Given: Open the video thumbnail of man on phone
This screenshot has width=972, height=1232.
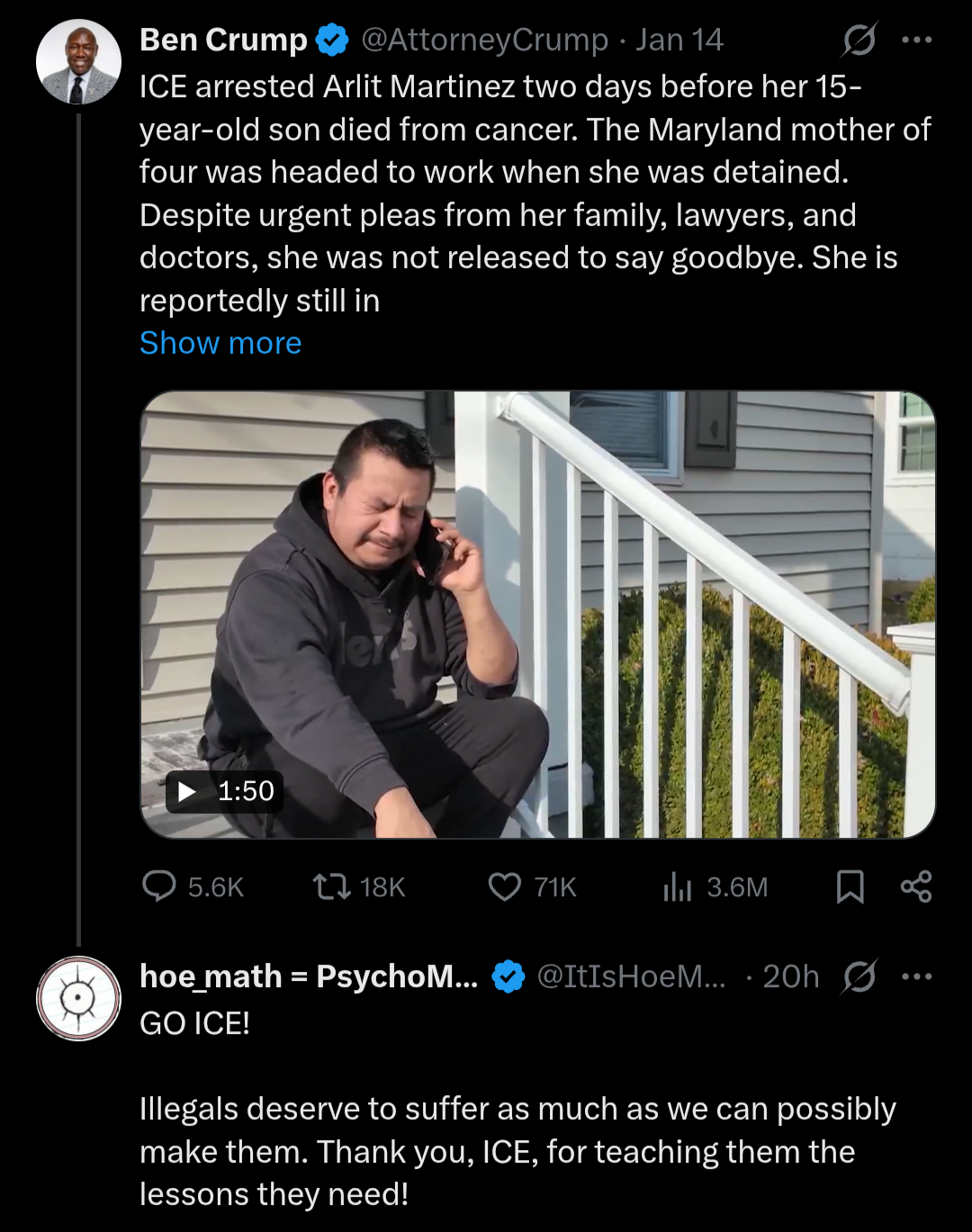Looking at the screenshot, I should 537,614.
